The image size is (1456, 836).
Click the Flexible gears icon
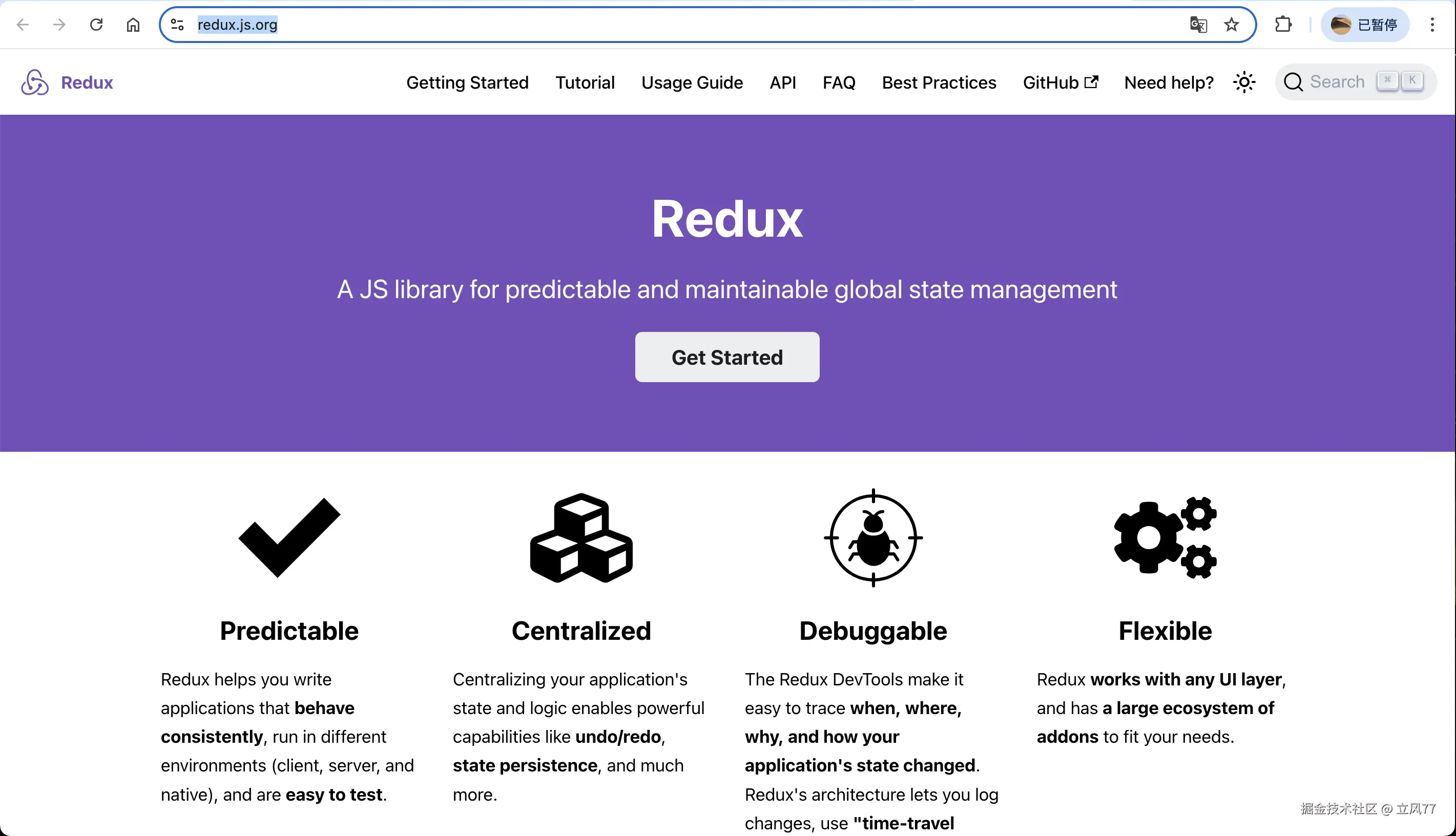(x=1165, y=538)
